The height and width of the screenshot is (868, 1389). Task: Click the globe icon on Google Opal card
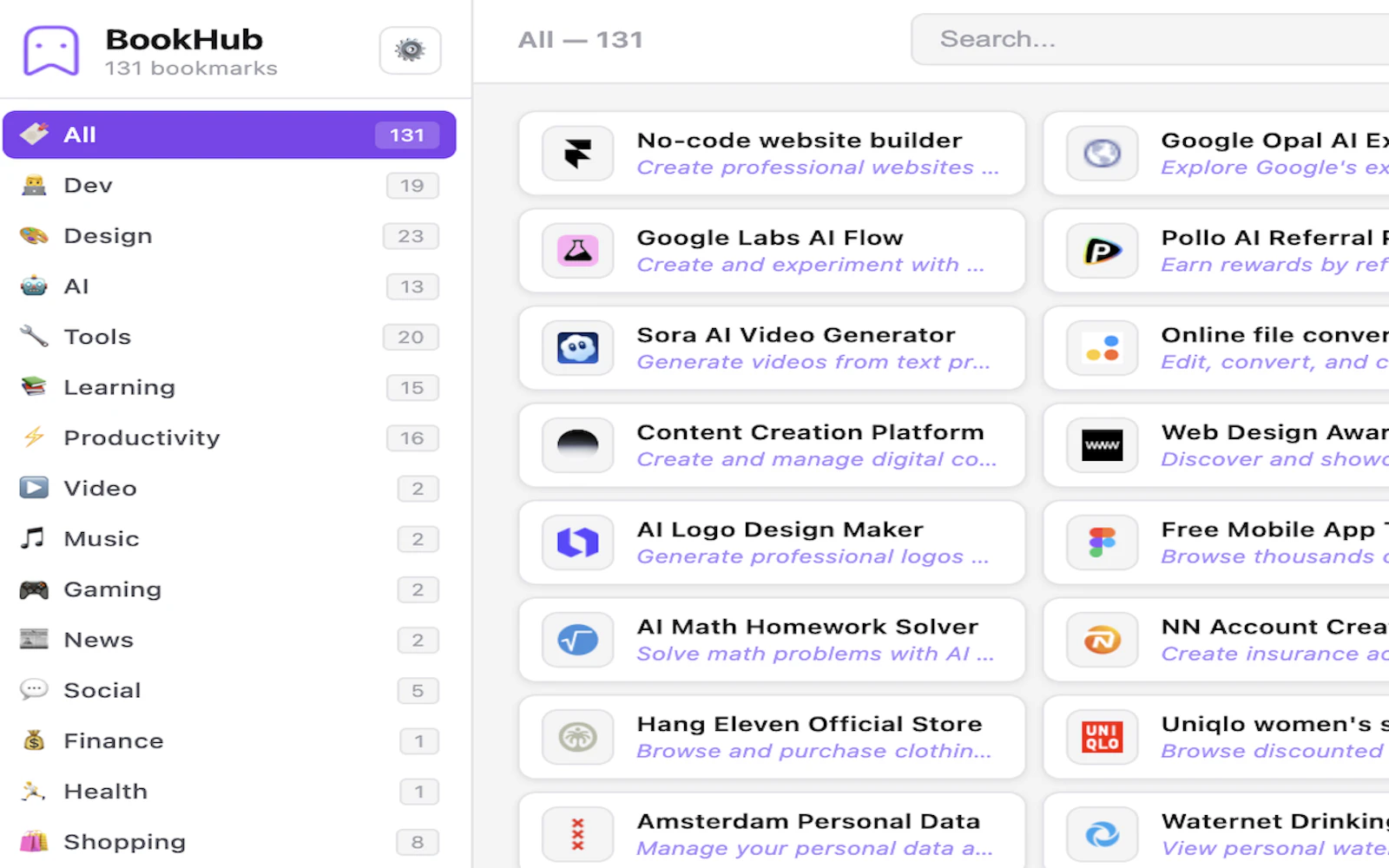click(1102, 154)
